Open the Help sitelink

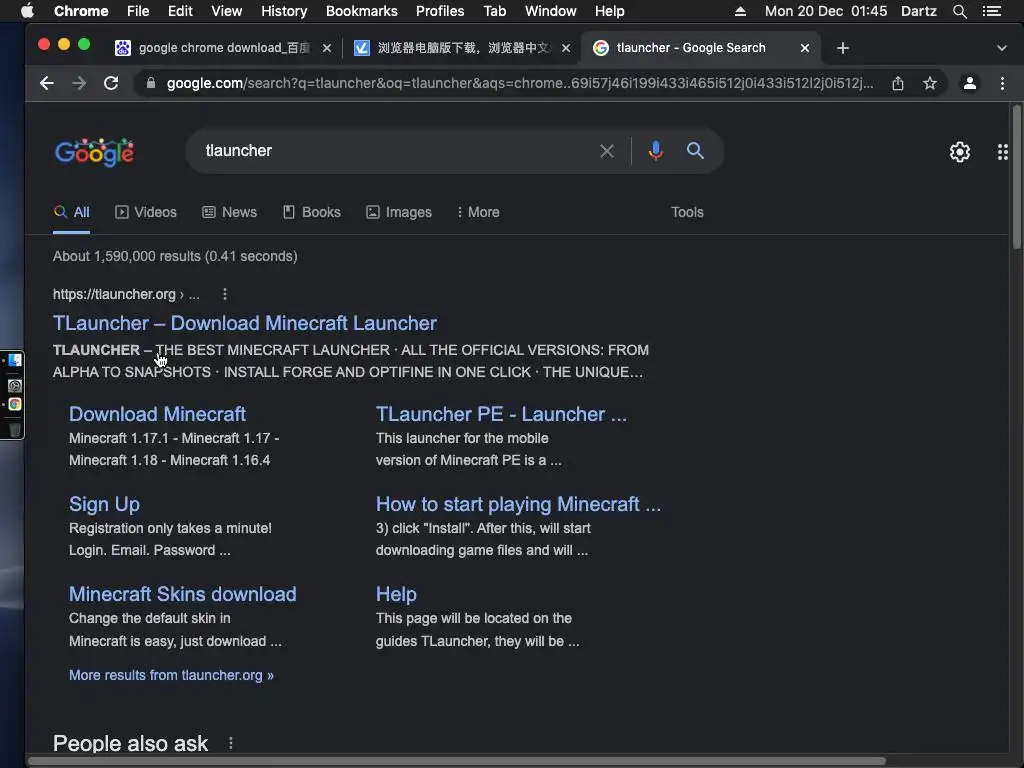(x=396, y=594)
